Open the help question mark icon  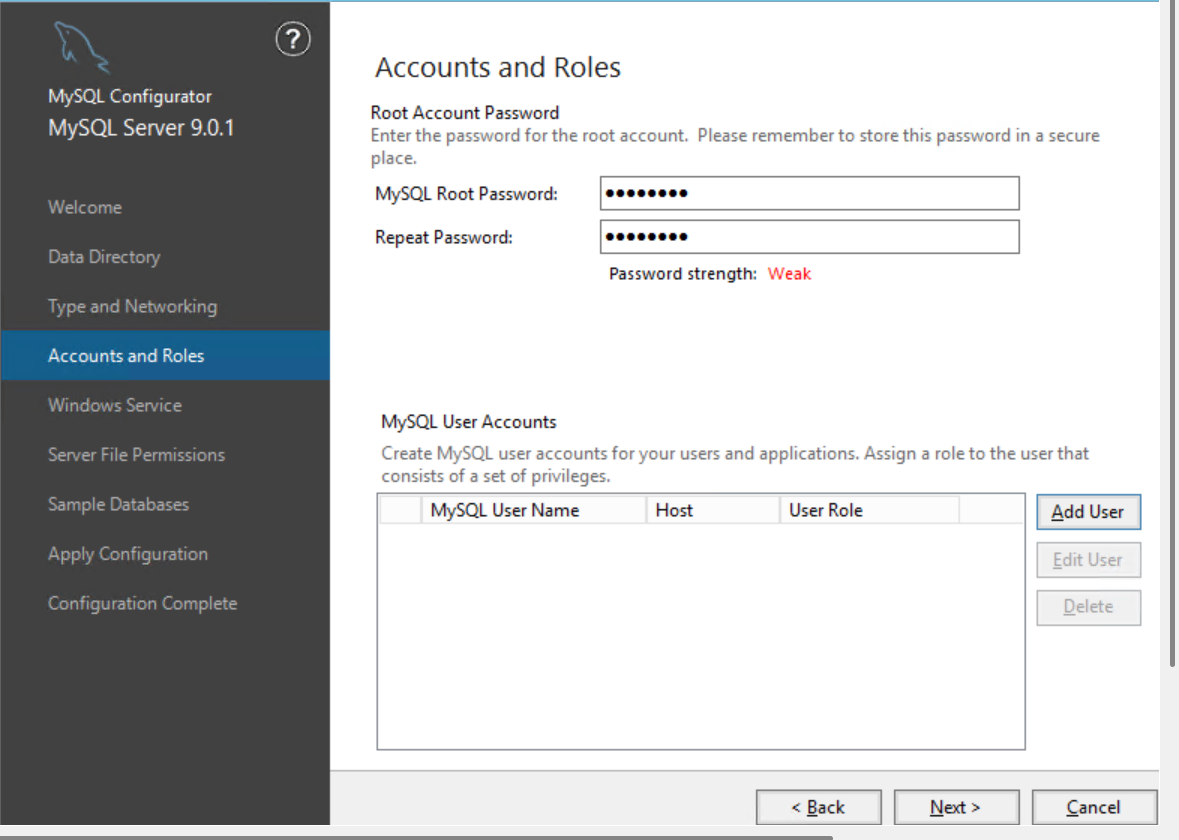pos(292,39)
